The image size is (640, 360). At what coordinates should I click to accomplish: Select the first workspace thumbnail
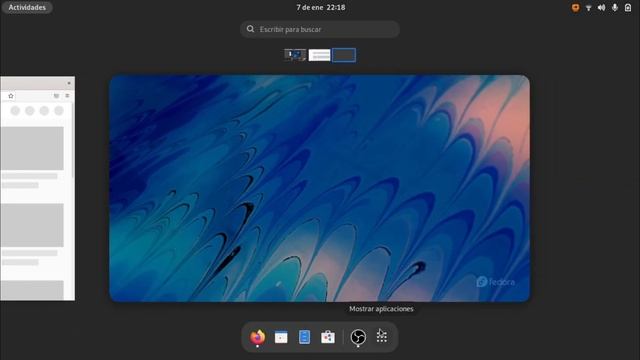(x=295, y=55)
